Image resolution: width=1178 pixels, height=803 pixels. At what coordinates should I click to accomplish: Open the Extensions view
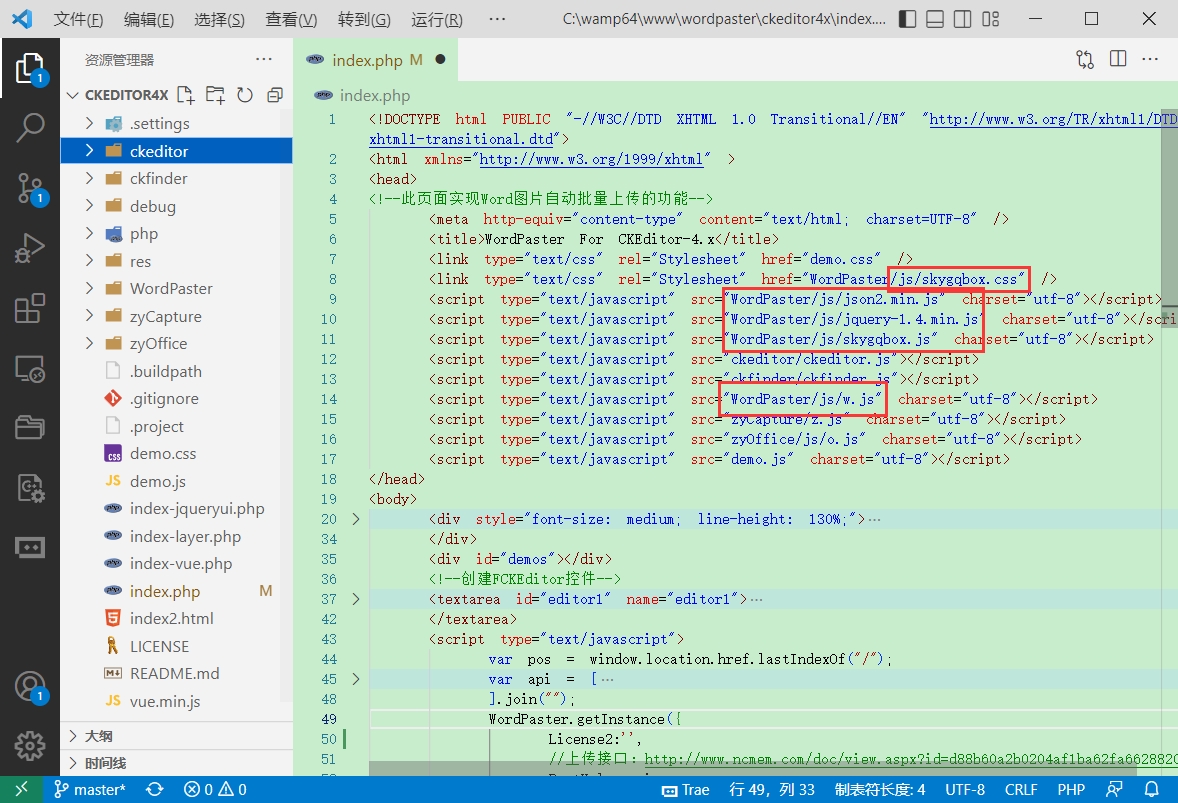[30, 309]
